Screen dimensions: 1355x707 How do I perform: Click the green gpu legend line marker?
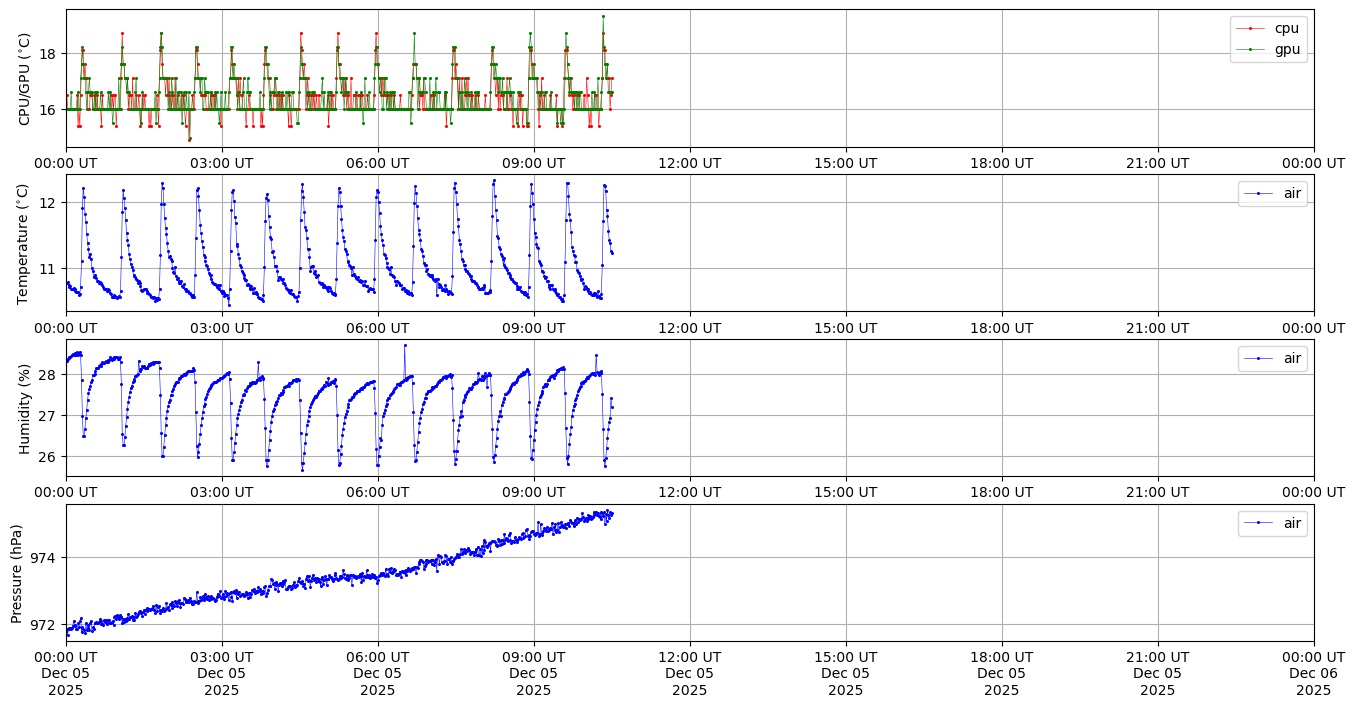point(1250,48)
